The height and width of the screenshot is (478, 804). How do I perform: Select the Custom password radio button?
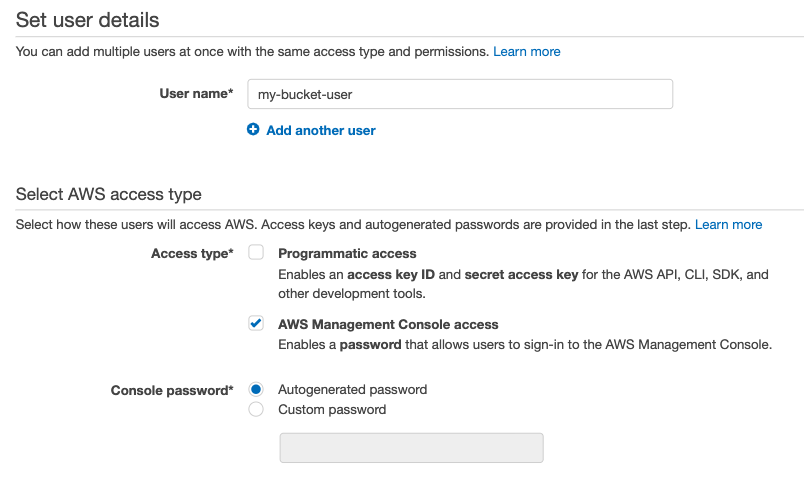tap(256, 409)
